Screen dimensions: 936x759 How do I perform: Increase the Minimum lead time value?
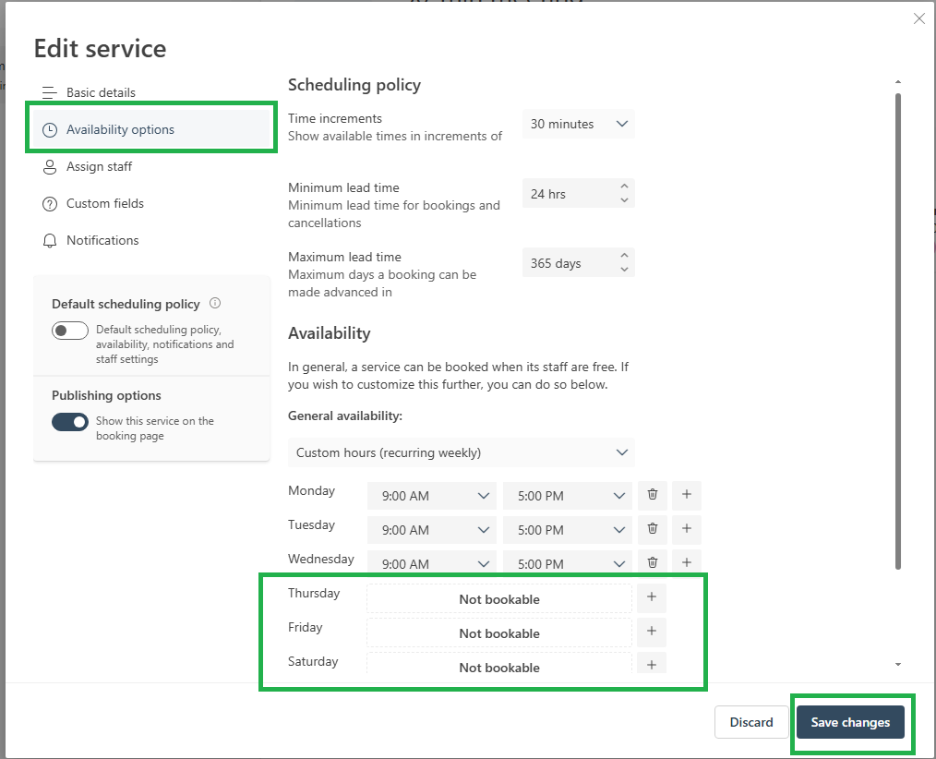point(624,186)
